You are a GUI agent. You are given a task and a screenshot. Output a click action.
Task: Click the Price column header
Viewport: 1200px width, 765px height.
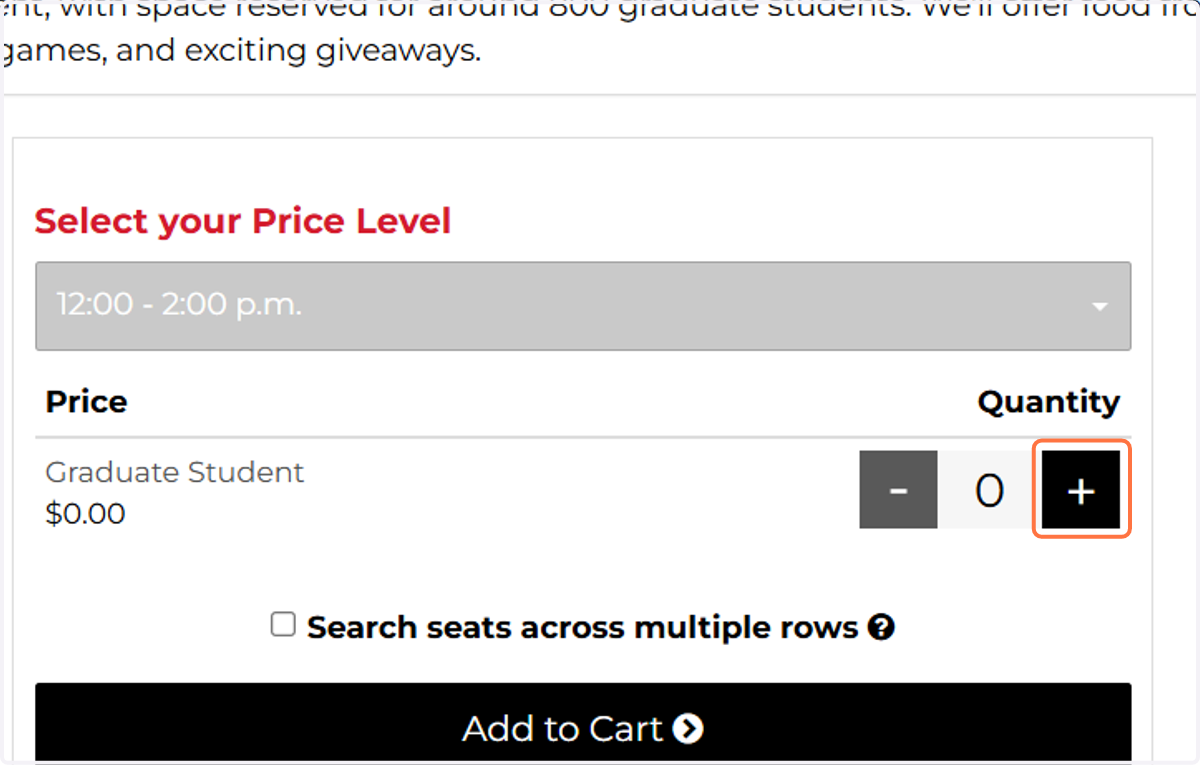(87, 402)
